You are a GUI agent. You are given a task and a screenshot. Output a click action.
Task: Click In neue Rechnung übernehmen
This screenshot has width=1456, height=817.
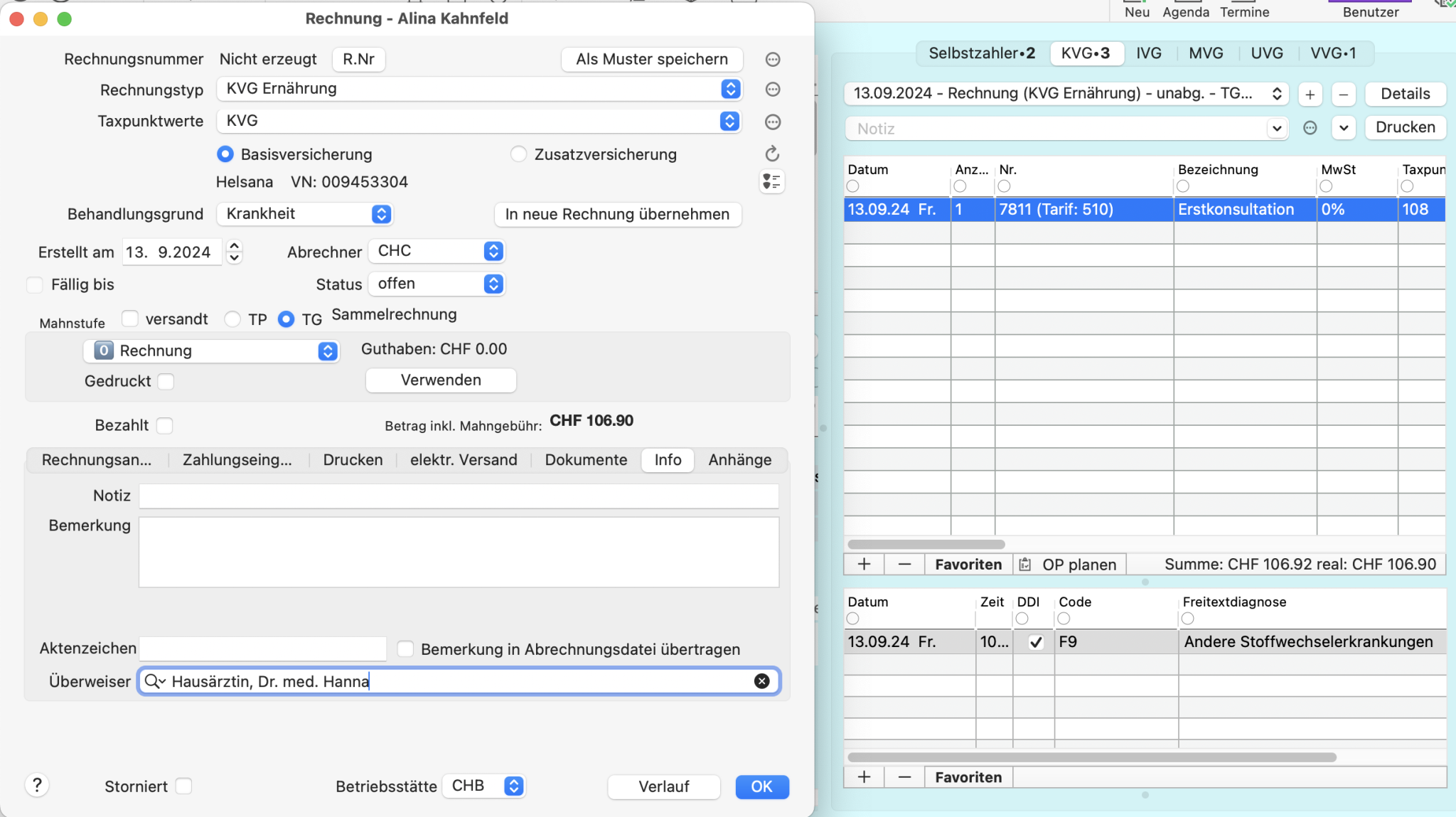tap(617, 214)
